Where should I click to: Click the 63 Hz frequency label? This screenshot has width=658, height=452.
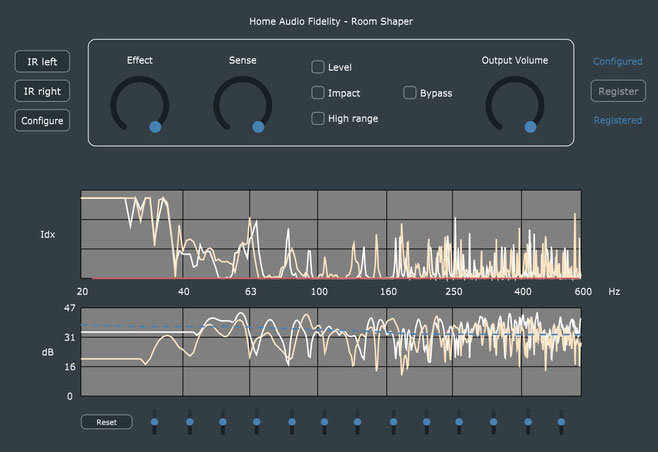[x=251, y=292]
